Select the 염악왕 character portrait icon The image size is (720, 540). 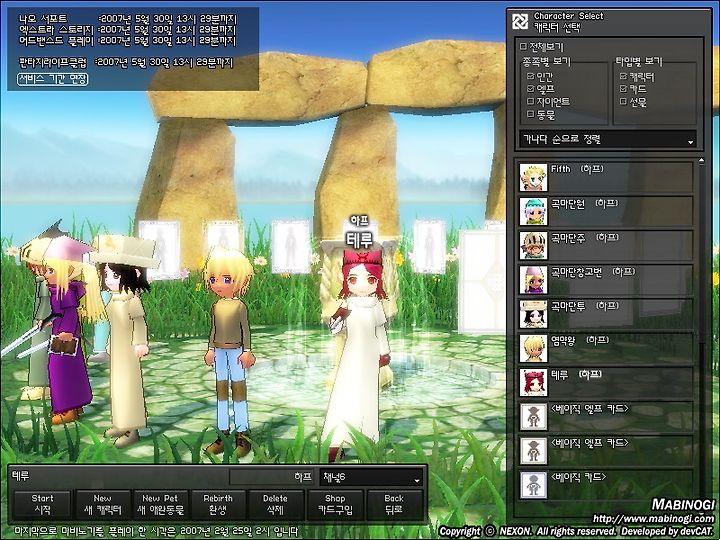tap(533, 348)
